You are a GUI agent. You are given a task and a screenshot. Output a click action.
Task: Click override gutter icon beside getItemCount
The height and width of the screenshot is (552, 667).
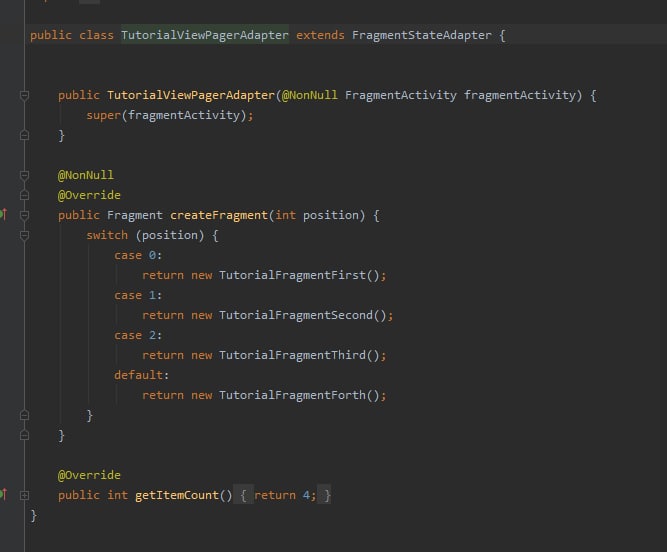tap(3, 494)
